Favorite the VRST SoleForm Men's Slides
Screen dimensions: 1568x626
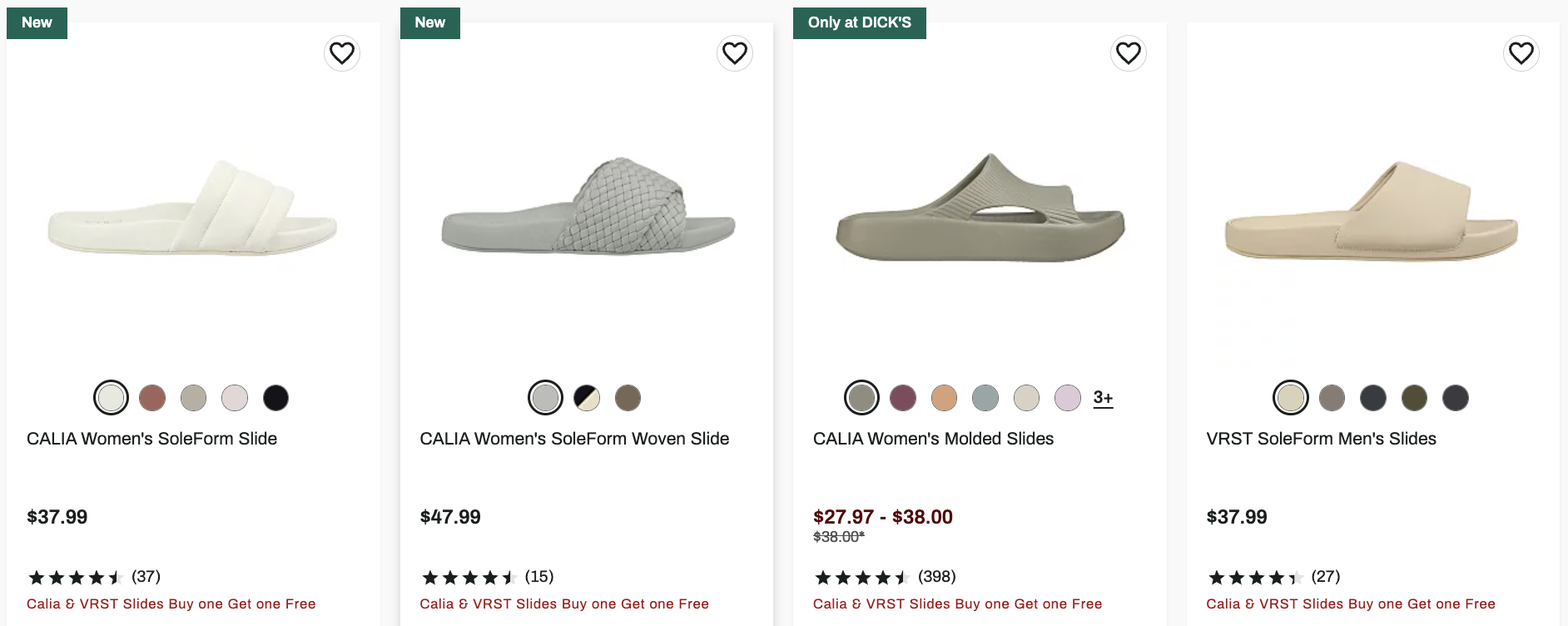coord(1521,53)
